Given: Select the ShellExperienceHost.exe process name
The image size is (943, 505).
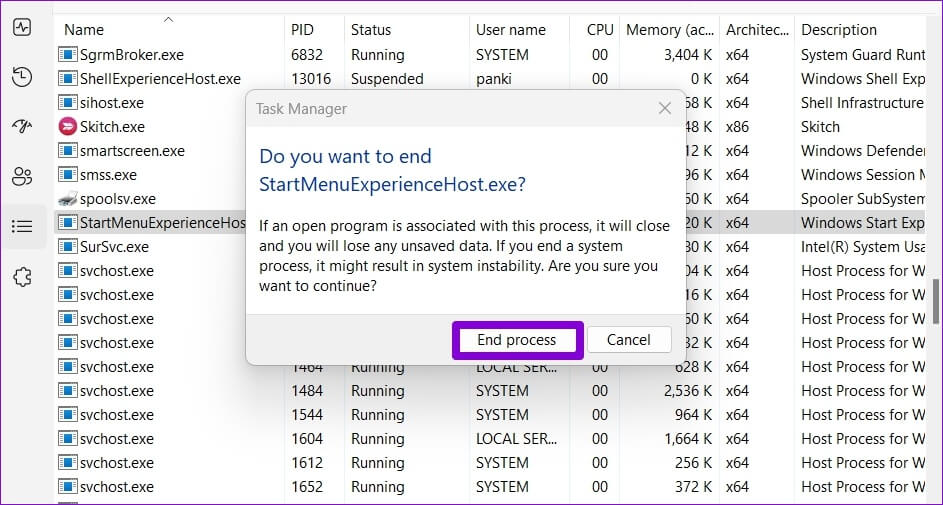Looking at the screenshot, I should click(x=160, y=79).
